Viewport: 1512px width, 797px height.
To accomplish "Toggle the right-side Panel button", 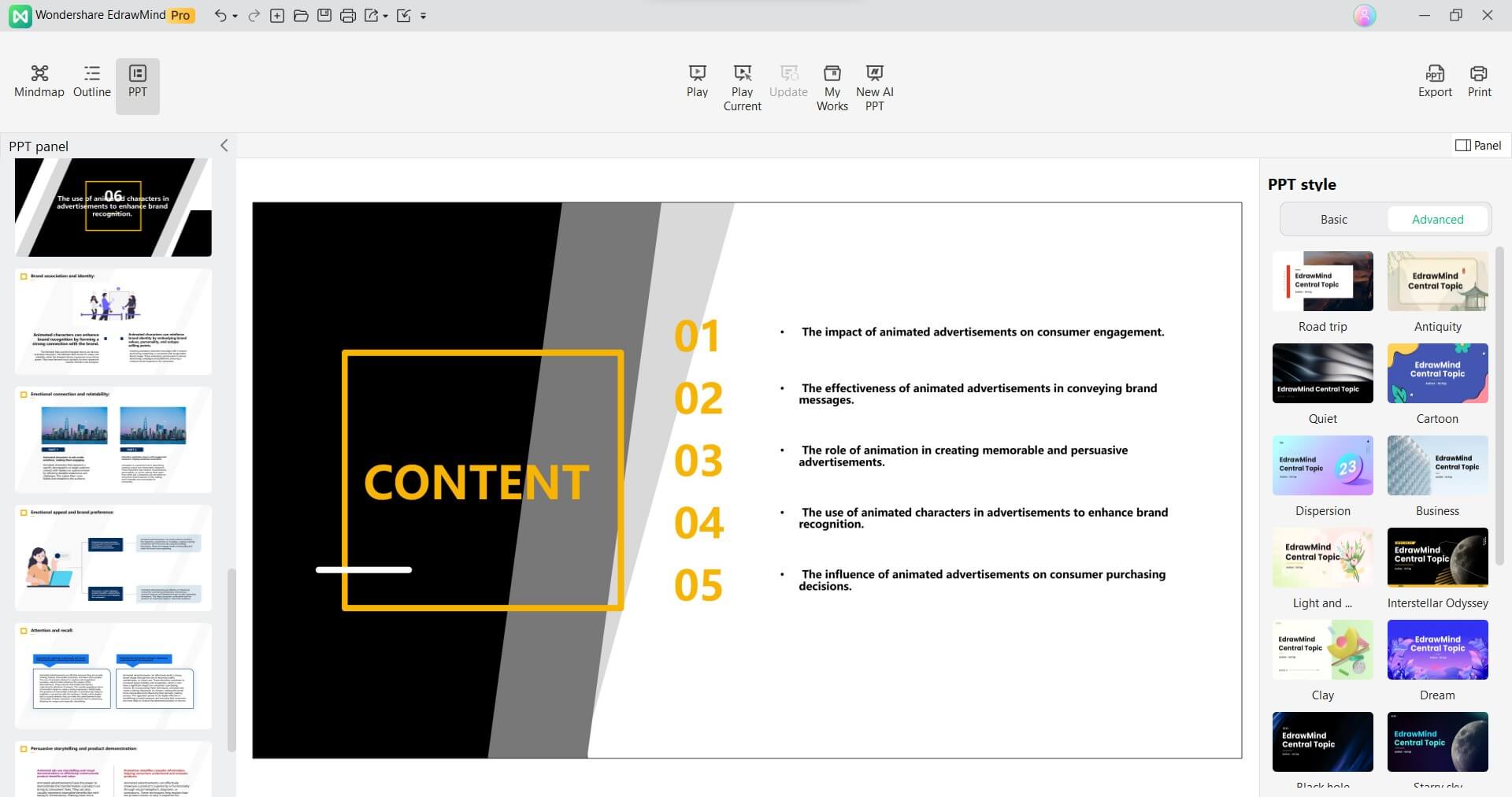I will pyautogui.click(x=1478, y=146).
